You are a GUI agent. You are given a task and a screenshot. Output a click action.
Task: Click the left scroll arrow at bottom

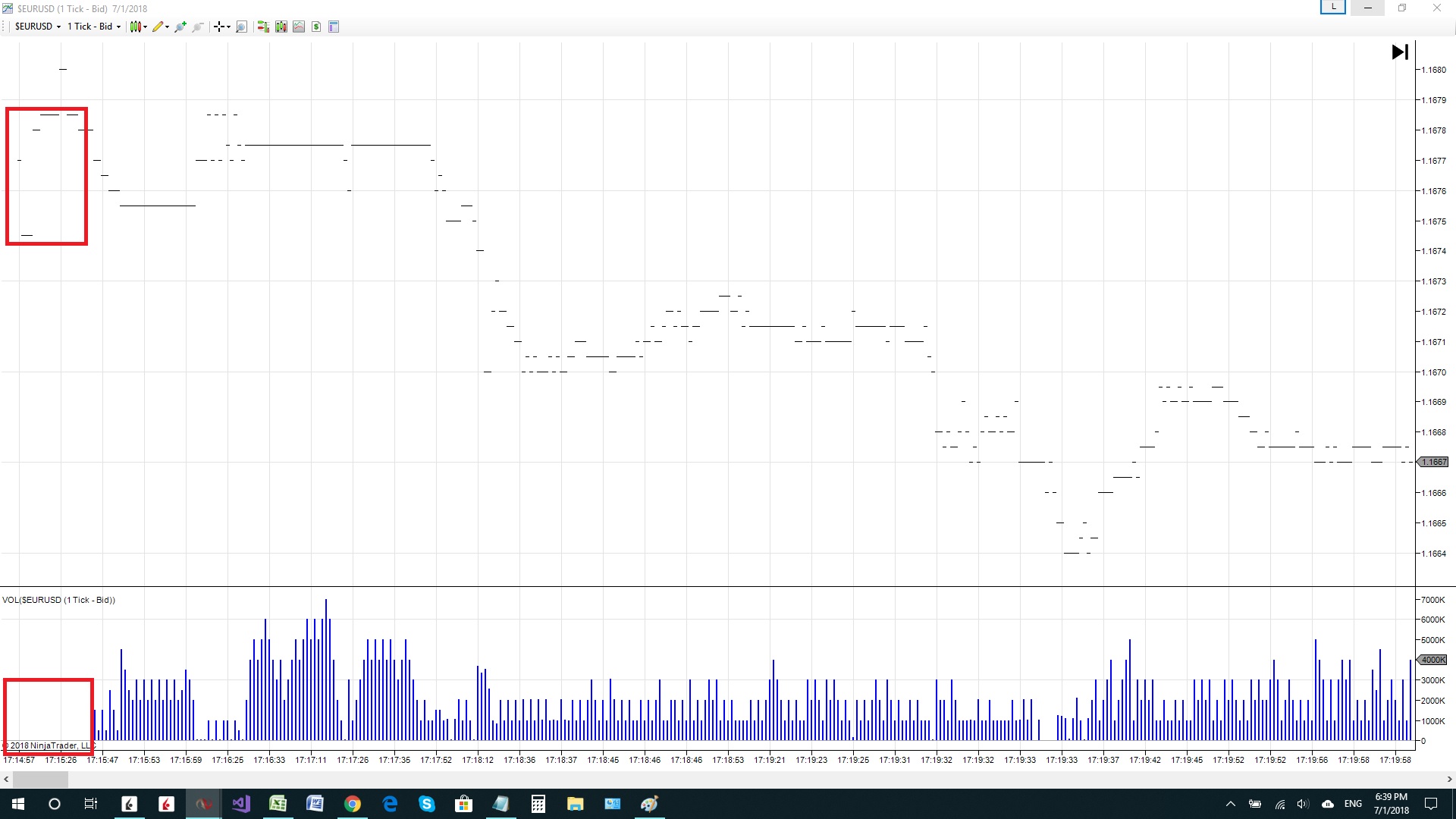pyautogui.click(x=6, y=779)
